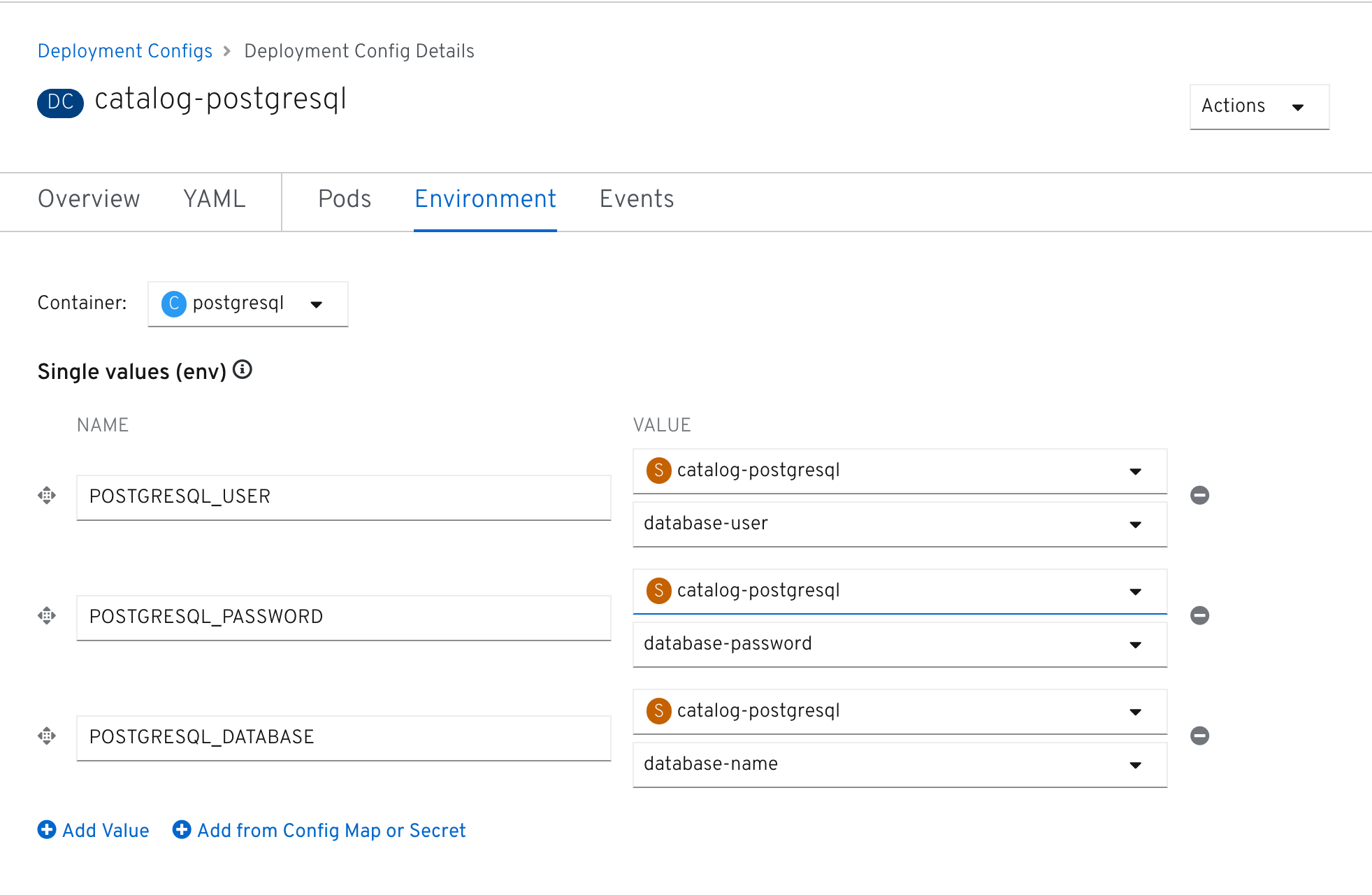Click the info icon next to Single values (env)
The width and height of the screenshot is (1372, 895).
pyautogui.click(x=243, y=369)
